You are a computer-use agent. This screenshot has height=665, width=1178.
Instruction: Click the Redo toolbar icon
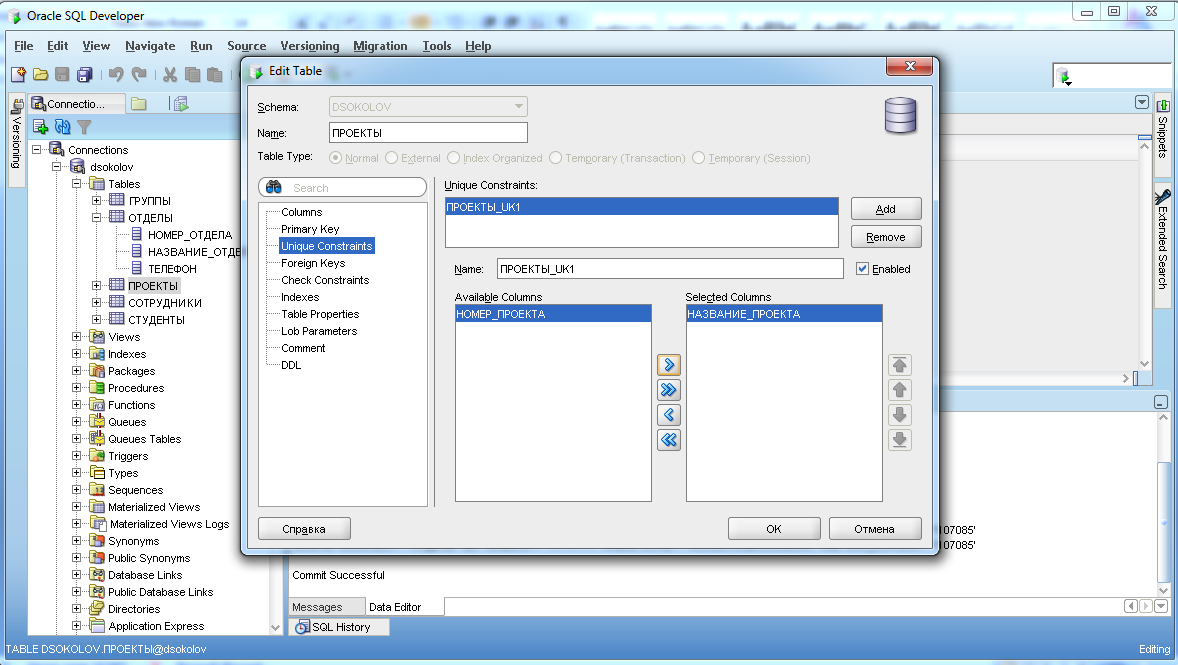tap(139, 74)
